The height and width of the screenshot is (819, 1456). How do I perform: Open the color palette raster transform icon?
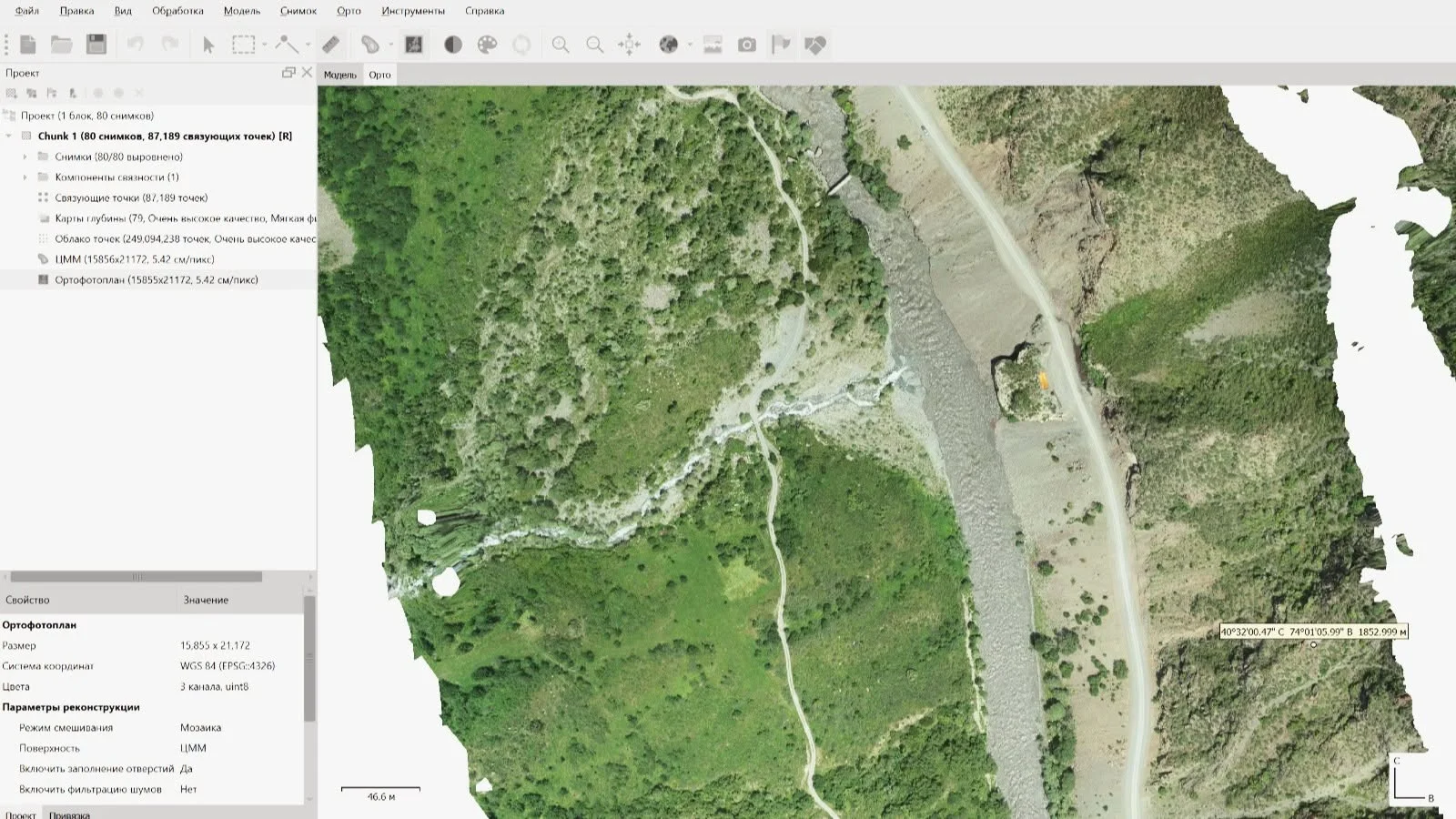pyautogui.click(x=487, y=45)
